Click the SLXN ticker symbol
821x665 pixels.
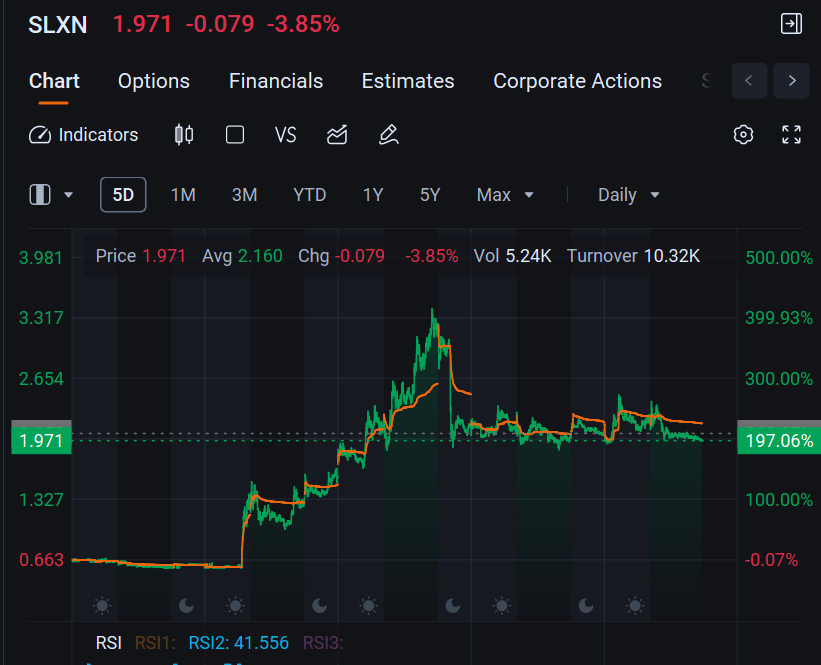58,25
